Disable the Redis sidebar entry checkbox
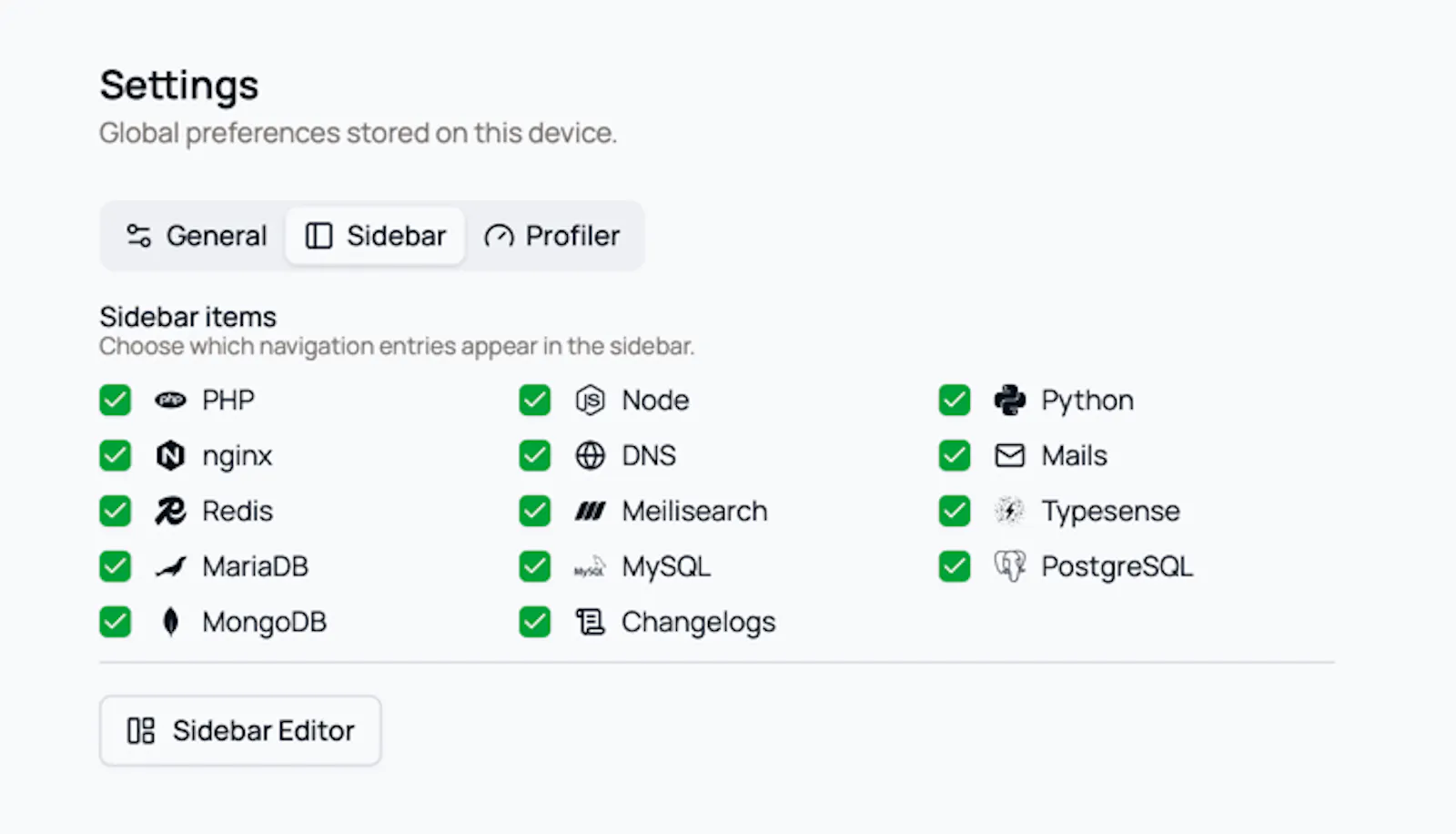Screen dimensions: 1456x834 pos(116,511)
